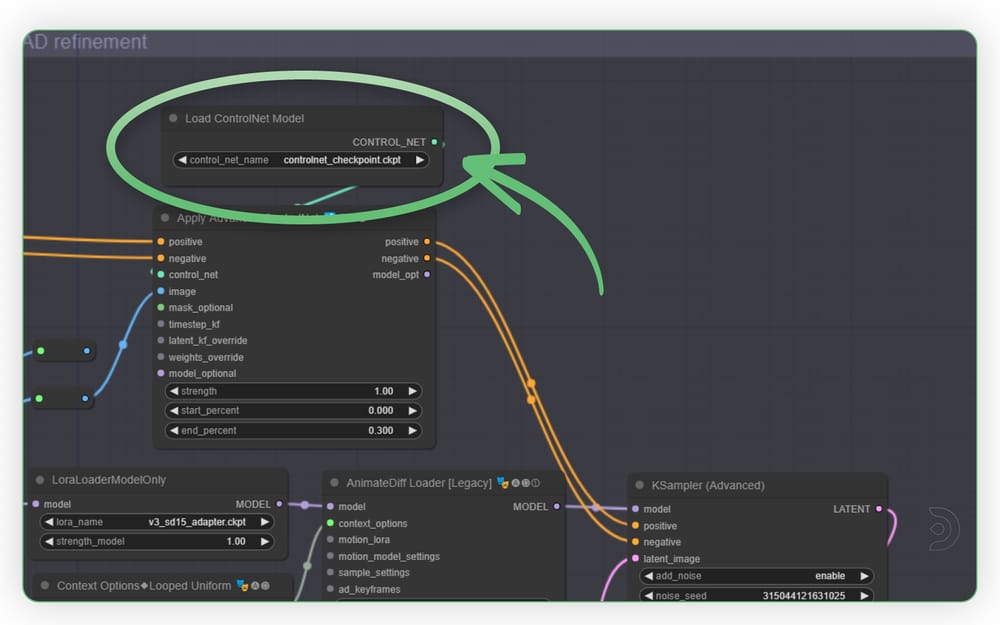1000x625 pixels.
Task: Click the model input socket of KSampler (Advanced)
Action: 636,508
